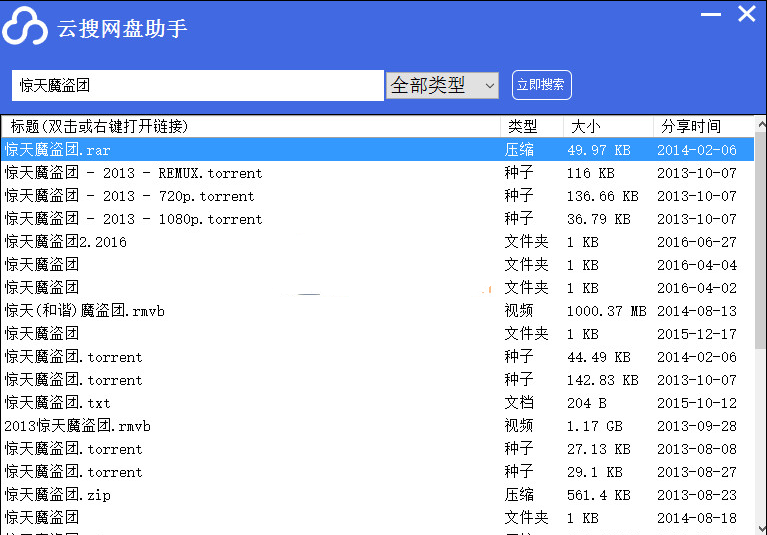Image resolution: width=767 pixels, height=535 pixels.
Task: Click scrollbar up arrow in results list
Action: coord(761,124)
